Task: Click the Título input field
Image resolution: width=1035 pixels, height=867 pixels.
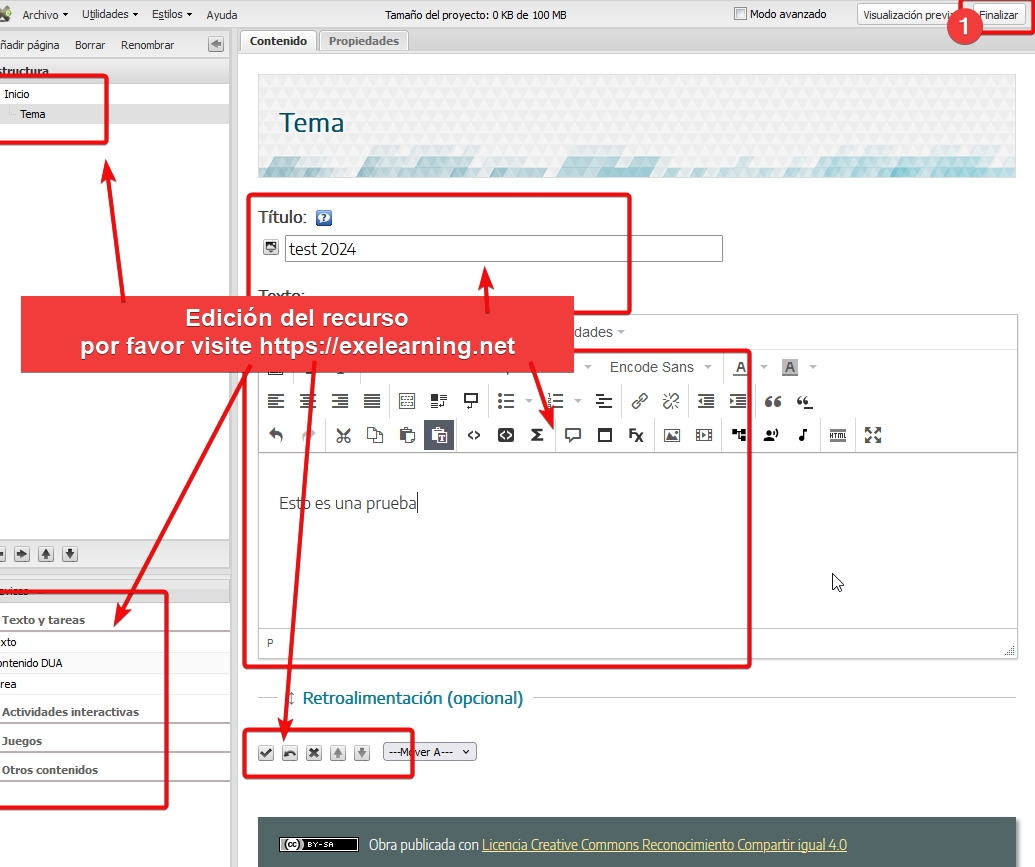Action: [504, 249]
